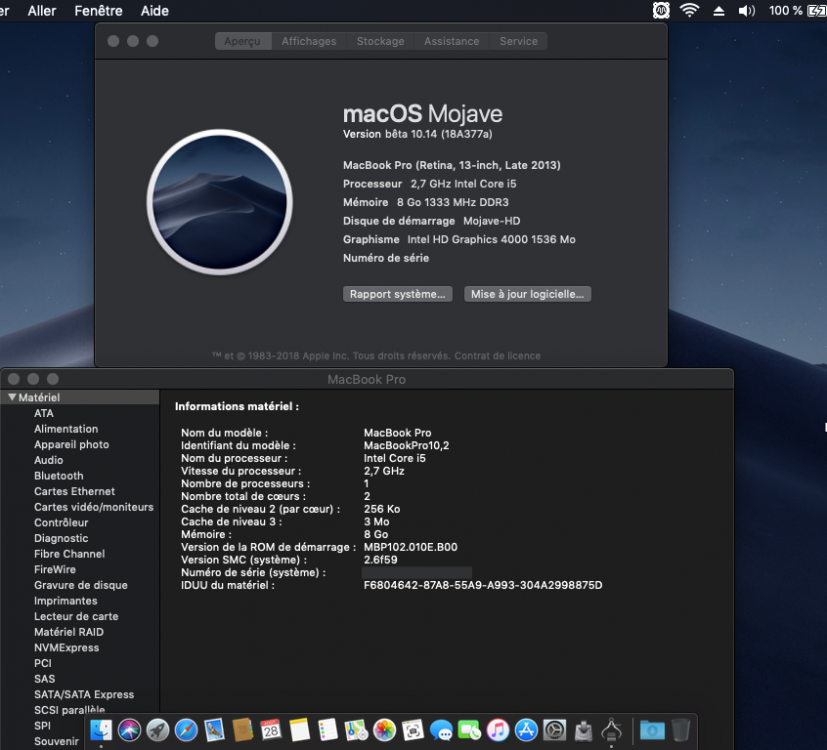Open Mail stamp icon in Dock
827x750 pixels.
point(215,730)
